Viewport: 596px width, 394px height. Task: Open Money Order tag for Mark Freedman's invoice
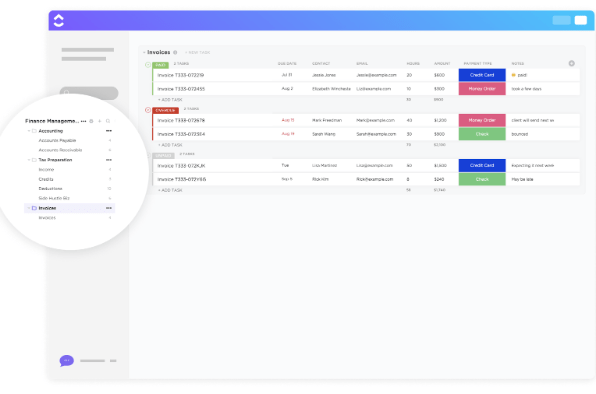(x=482, y=120)
